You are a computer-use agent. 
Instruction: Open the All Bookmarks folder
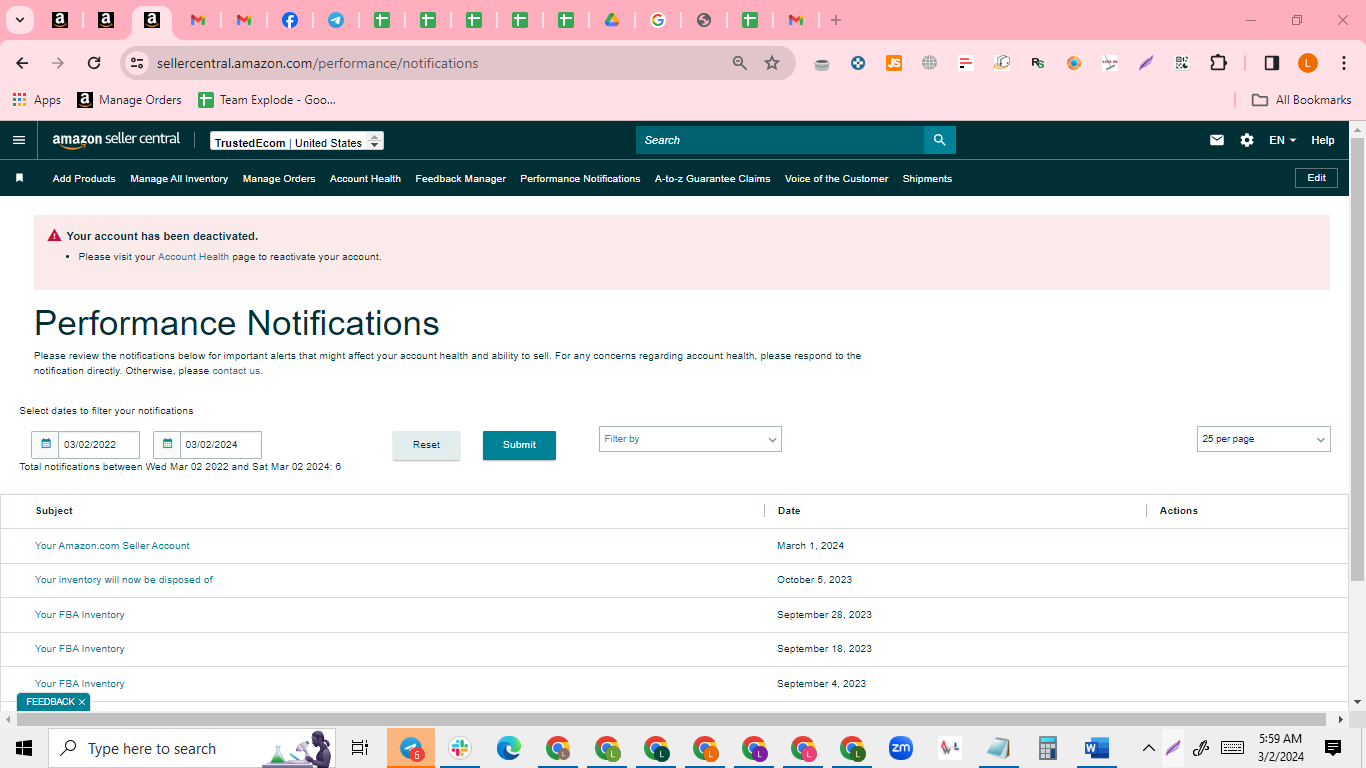click(1302, 100)
